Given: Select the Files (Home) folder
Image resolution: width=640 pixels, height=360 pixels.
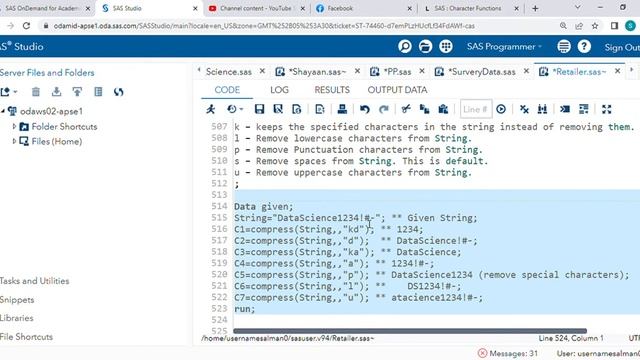Looking at the screenshot, I should coord(56,142).
